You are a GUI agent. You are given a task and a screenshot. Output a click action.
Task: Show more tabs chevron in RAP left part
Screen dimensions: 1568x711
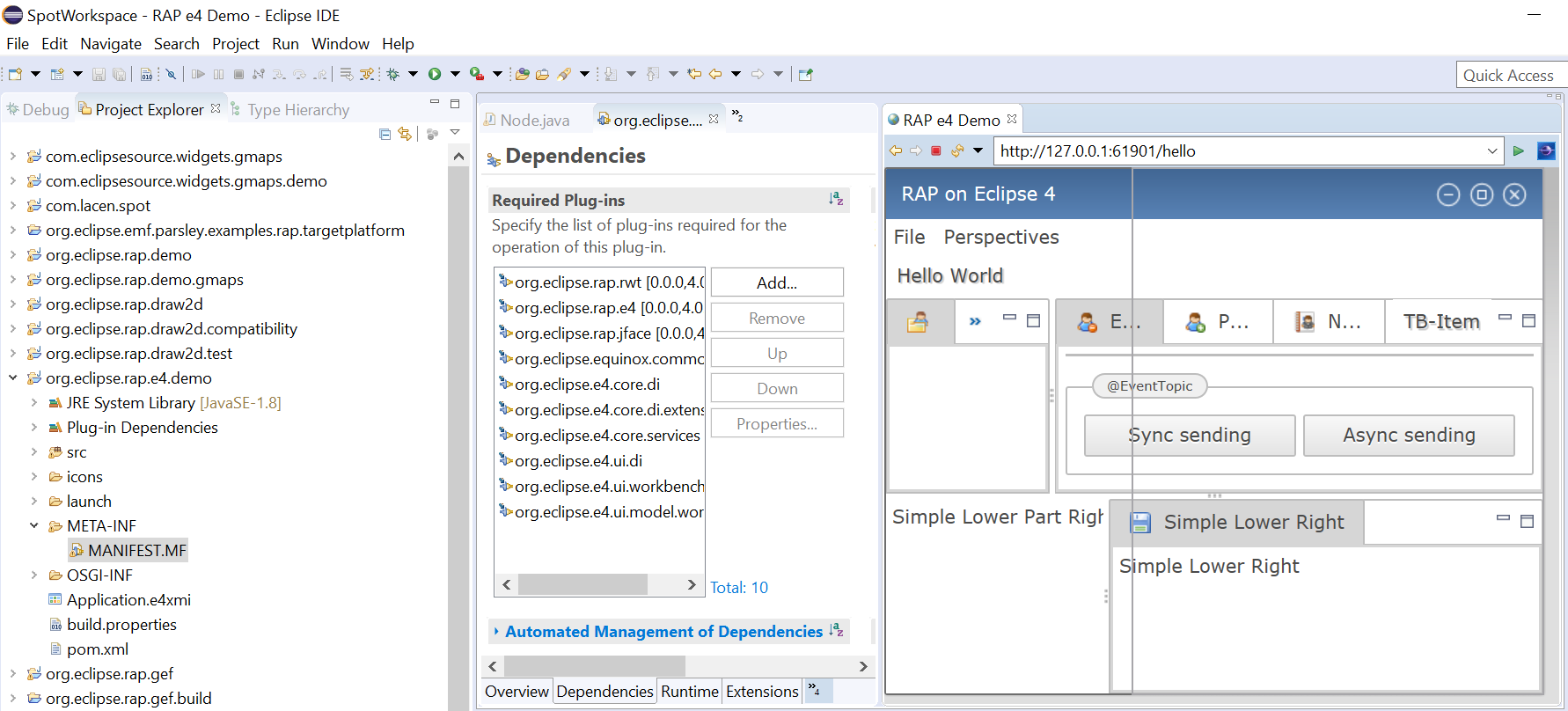975,321
